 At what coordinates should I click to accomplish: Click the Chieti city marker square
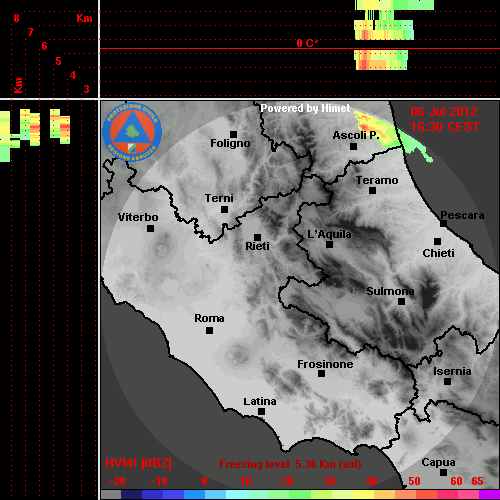click(x=437, y=241)
